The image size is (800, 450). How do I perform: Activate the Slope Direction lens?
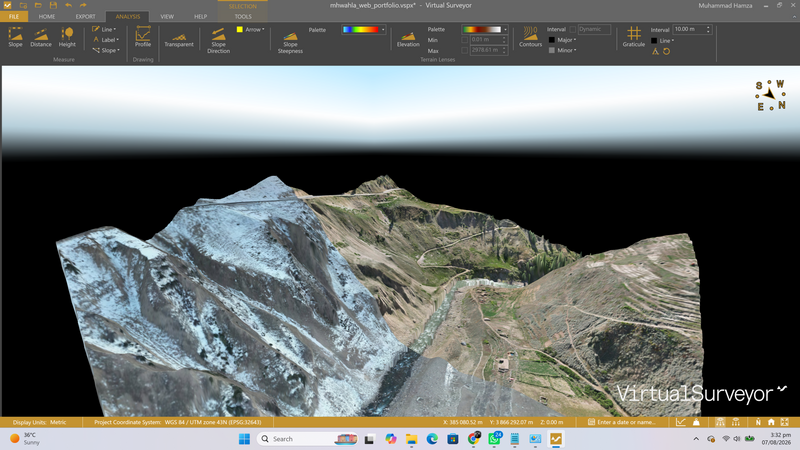(218, 40)
